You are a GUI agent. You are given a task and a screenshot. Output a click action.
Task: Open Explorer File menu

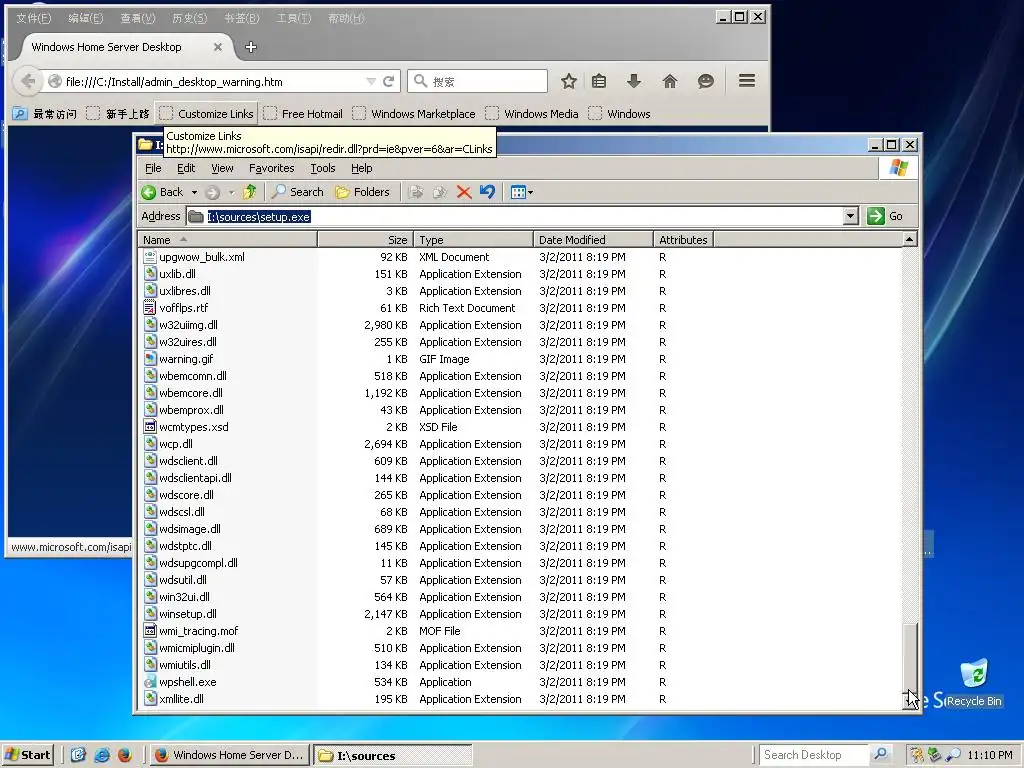point(153,168)
